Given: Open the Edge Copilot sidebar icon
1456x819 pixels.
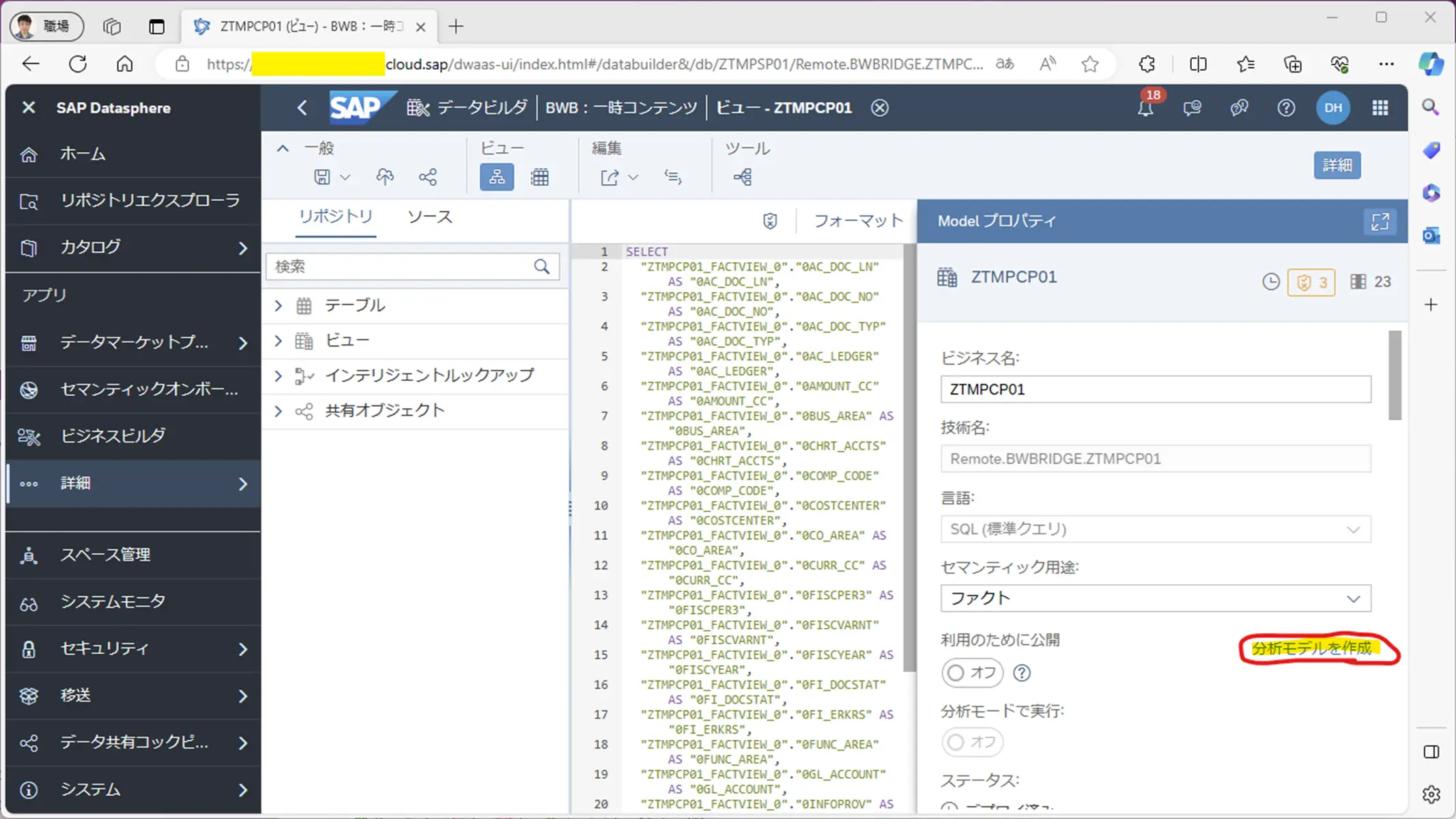Looking at the screenshot, I should pos(1431,64).
